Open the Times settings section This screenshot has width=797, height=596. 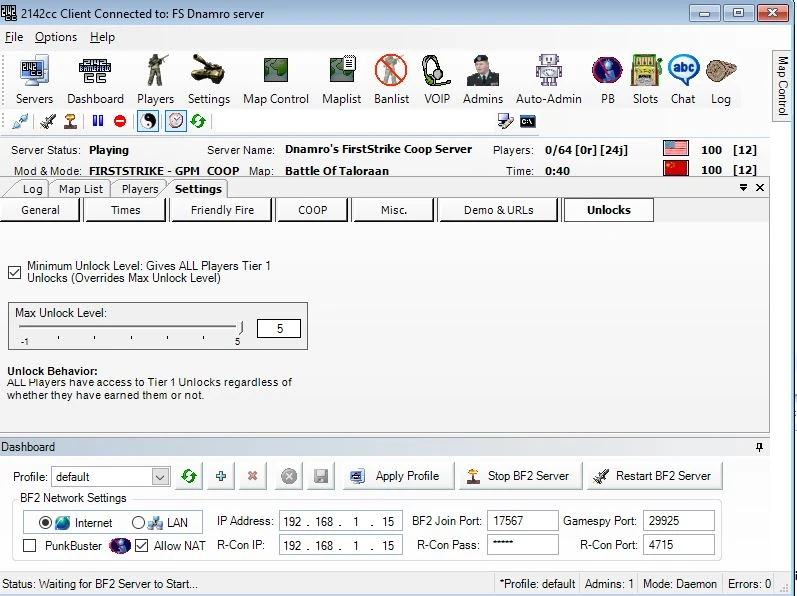coord(126,210)
